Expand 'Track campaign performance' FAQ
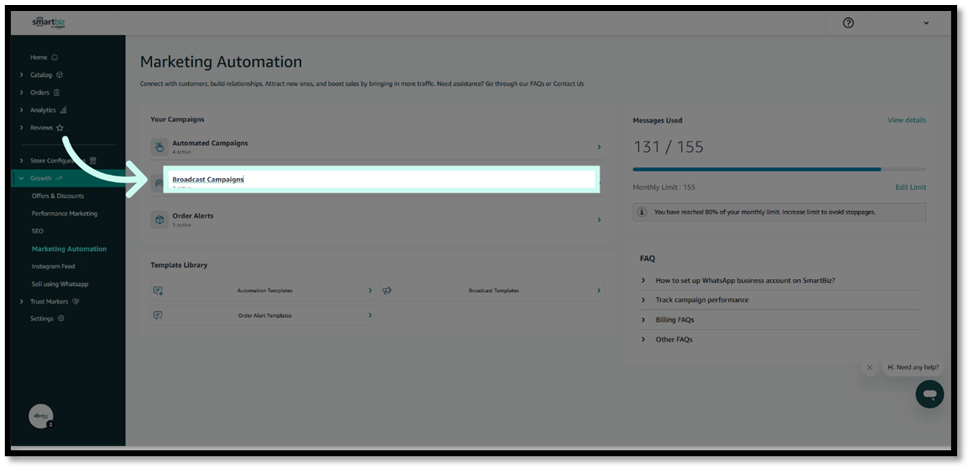Image resolution: width=970 pixels, height=469 pixels. (701, 300)
